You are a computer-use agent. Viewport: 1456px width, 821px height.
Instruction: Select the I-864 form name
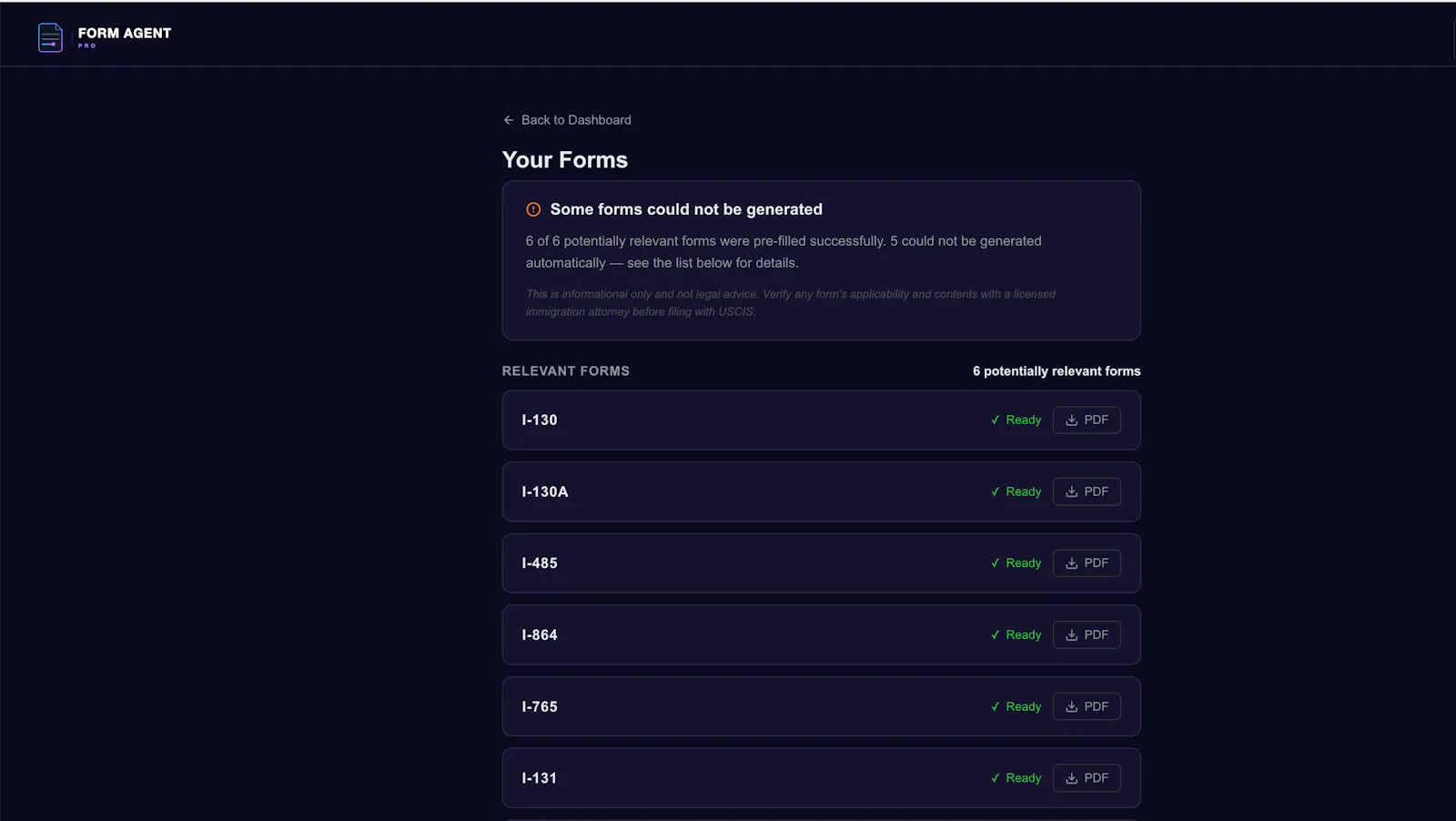540,634
